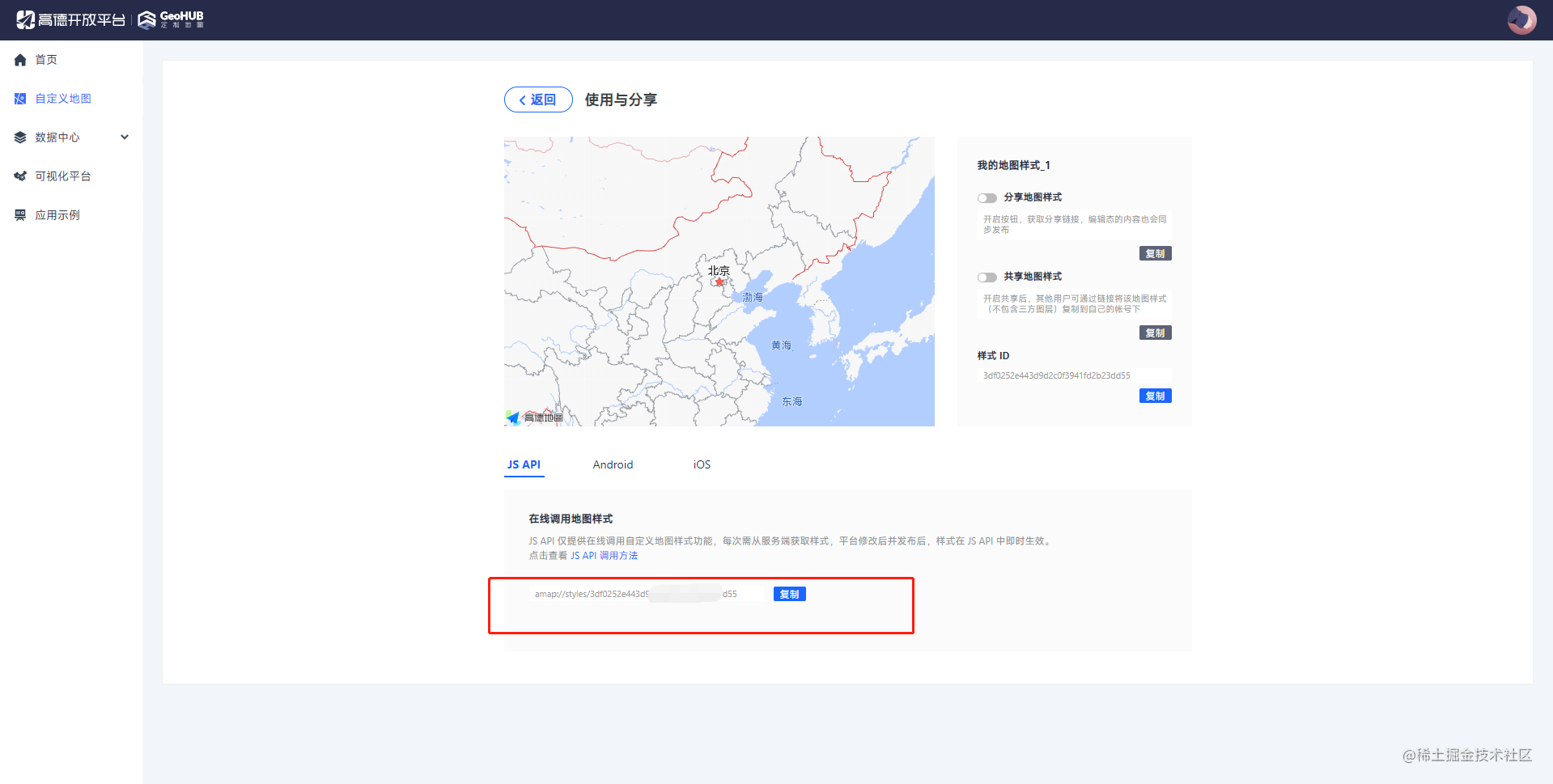
Task: Copy the amap://styles URL
Action: [x=789, y=595]
